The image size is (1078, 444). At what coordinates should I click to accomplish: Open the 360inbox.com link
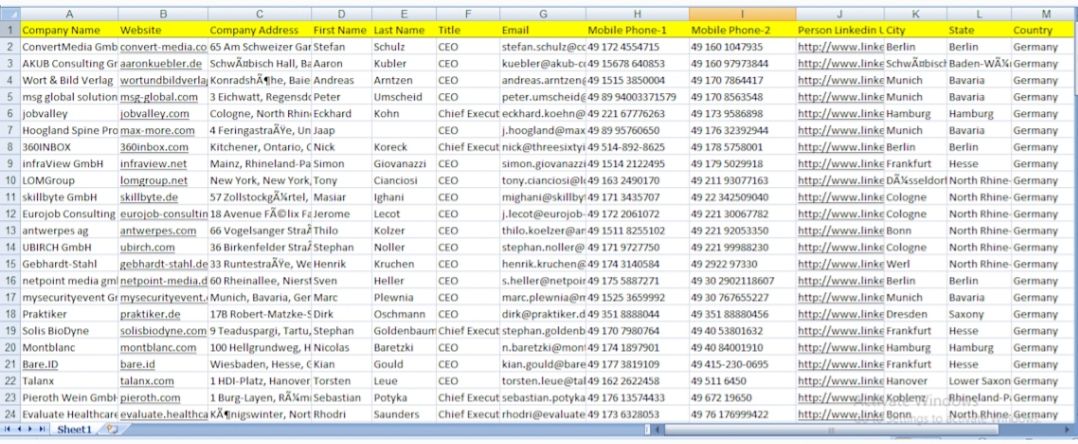[153, 147]
